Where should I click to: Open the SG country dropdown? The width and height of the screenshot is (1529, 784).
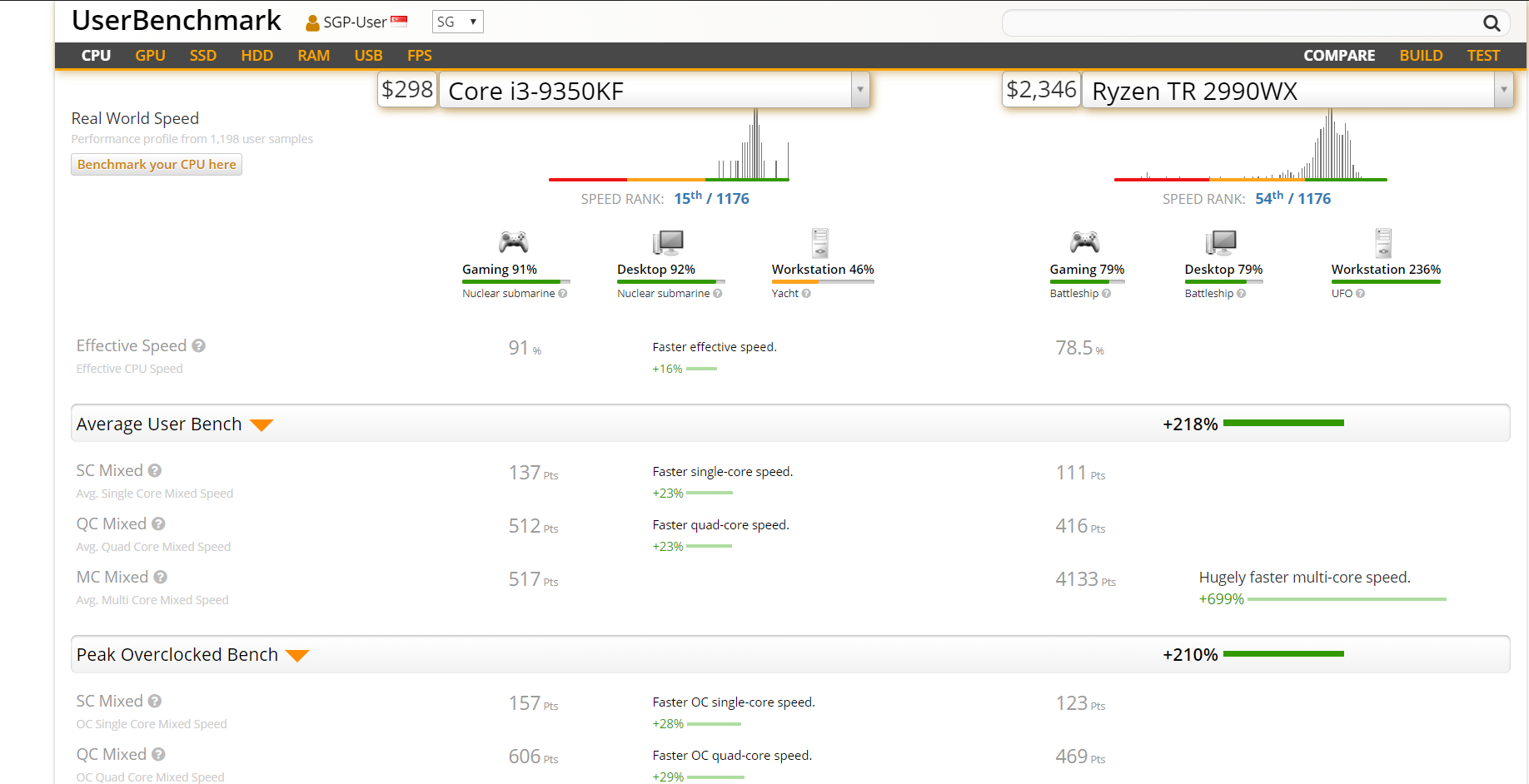[x=457, y=22]
